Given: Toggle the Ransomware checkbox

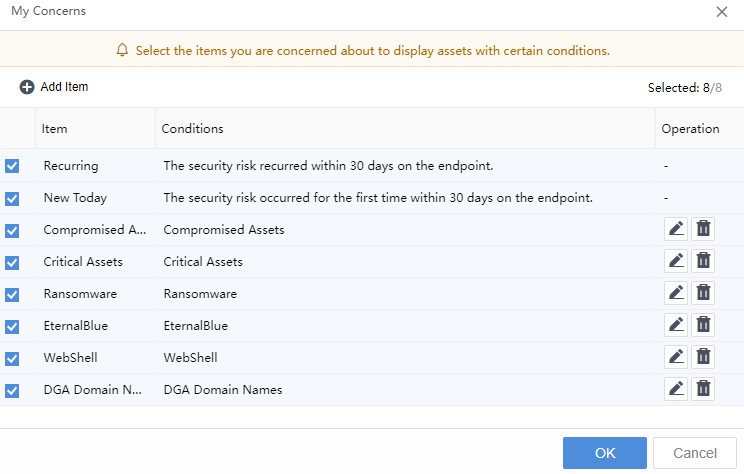Looking at the screenshot, I should (12, 294).
